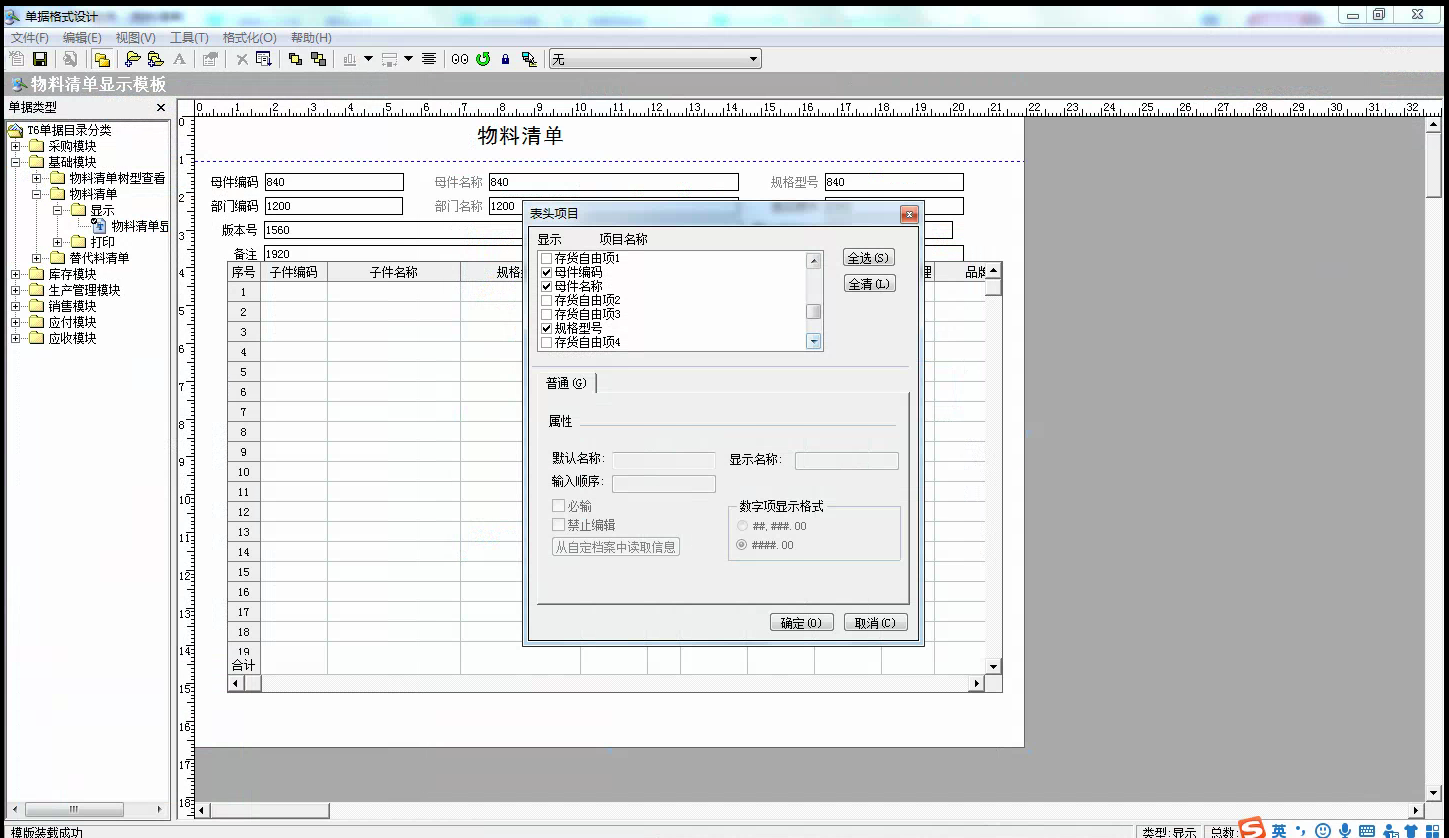Screen dimensions: 1449x838
Task: Collapse the 基础模块 tree node
Action: (16, 162)
